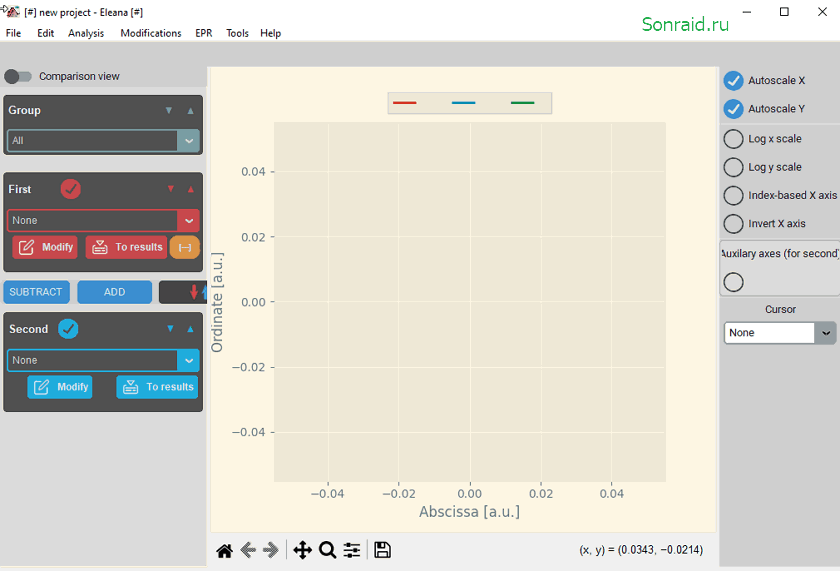
Task: Click the orange range selection icon
Action: [185, 247]
